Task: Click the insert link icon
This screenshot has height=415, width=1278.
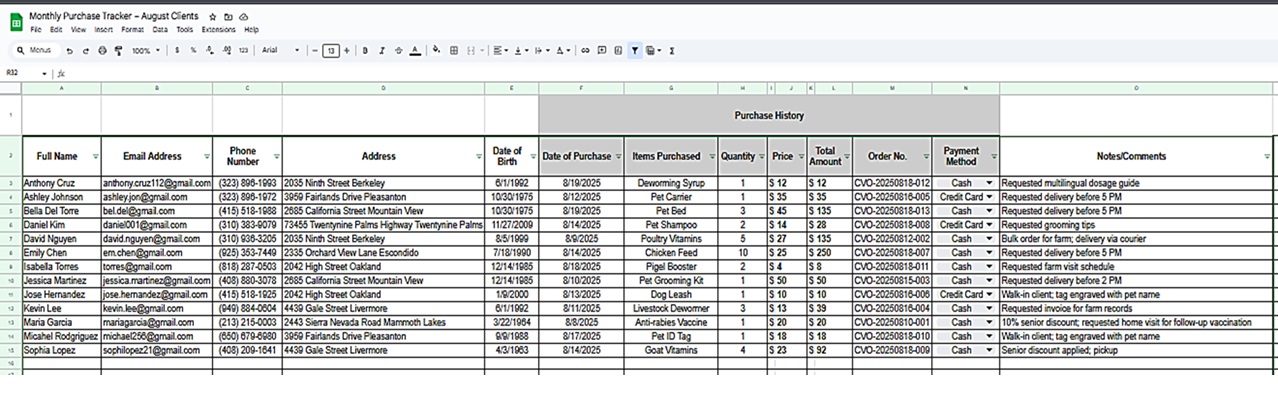Action: 586,50
